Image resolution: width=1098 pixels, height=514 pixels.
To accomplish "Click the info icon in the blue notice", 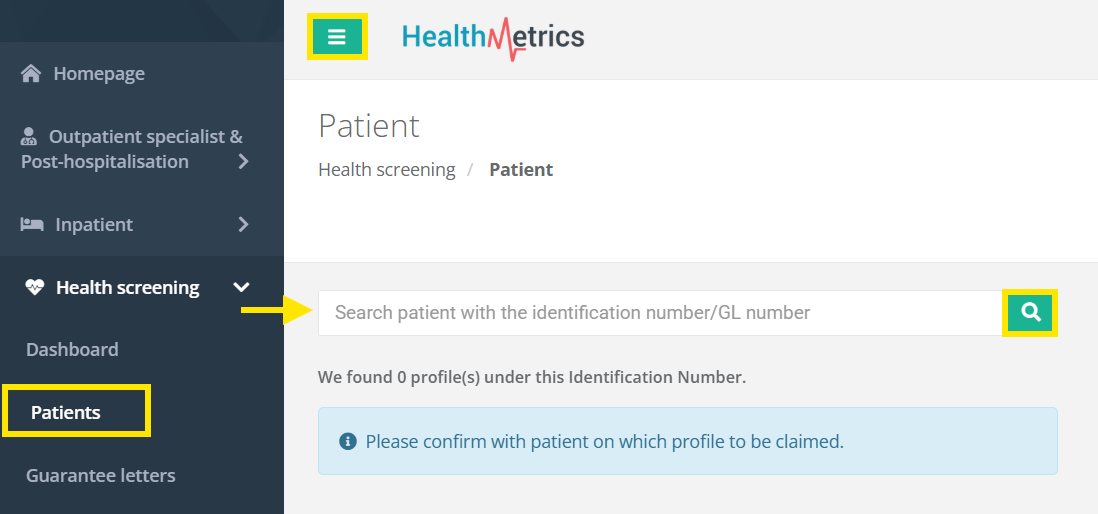I will (348, 441).
